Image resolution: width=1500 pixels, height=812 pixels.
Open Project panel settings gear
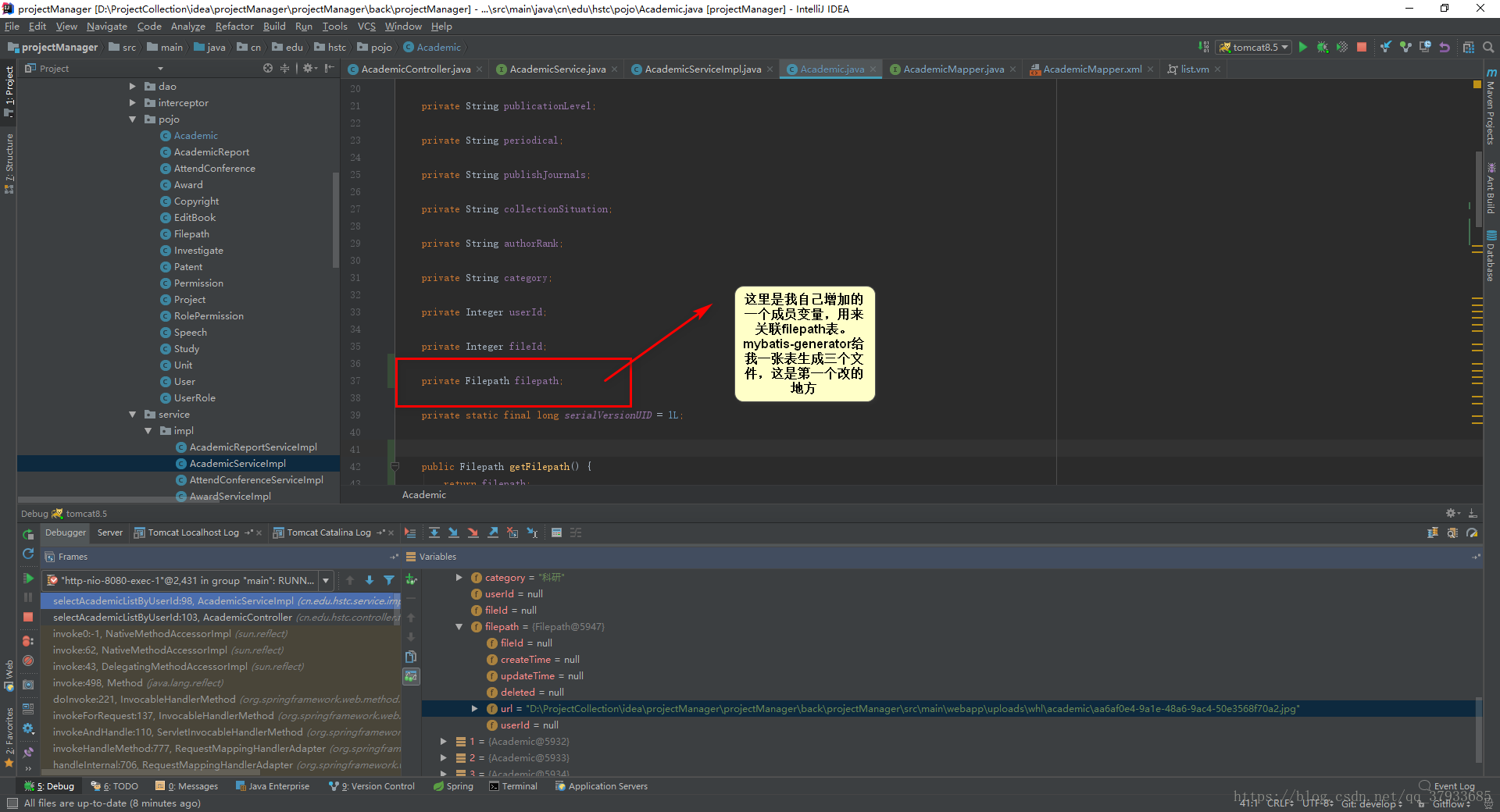tap(309, 69)
